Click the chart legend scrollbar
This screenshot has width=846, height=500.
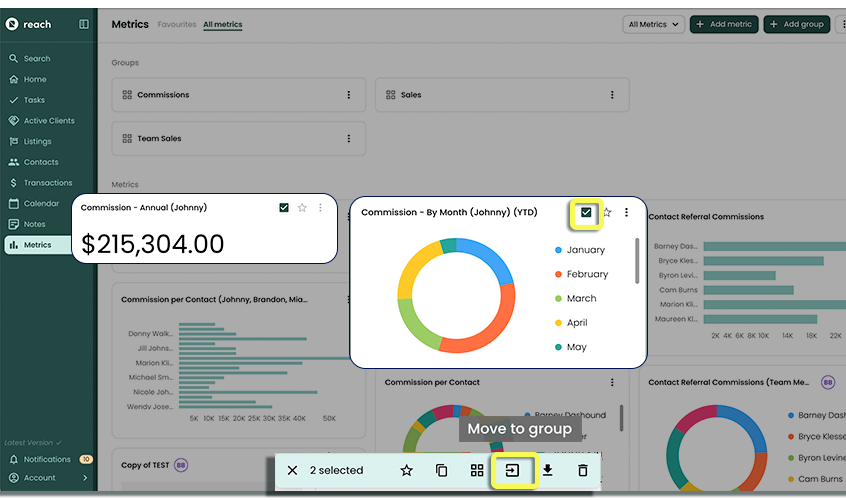tap(637, 260)
